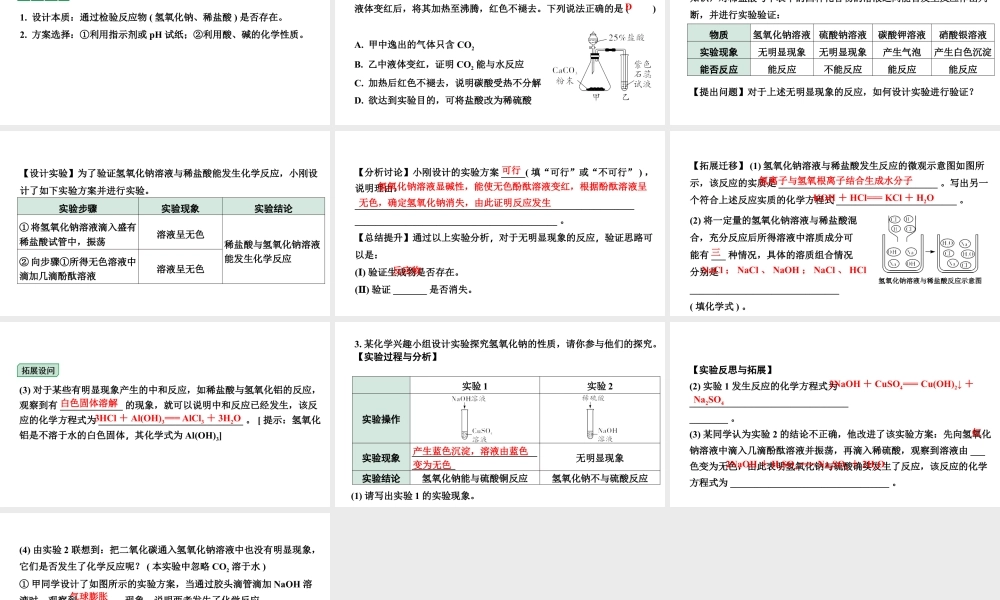Select the test tube diagram labeled 乙
1000x600 pixels.
[x=625, y=72]
